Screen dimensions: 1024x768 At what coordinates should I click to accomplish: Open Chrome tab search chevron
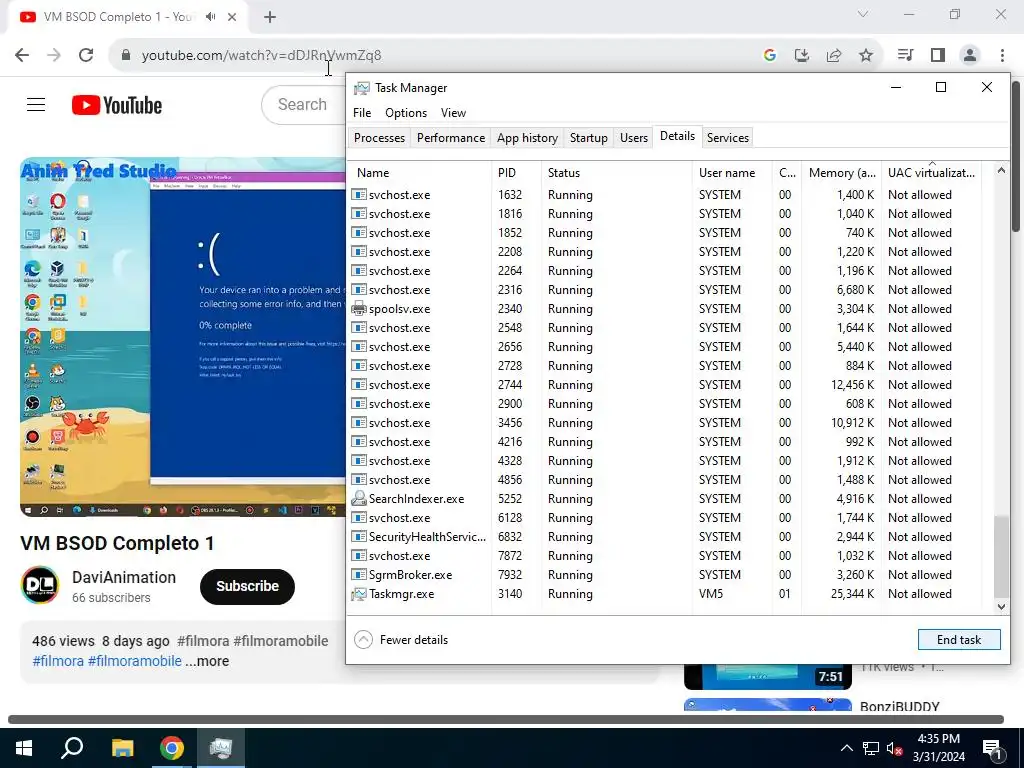coord(863,14)
